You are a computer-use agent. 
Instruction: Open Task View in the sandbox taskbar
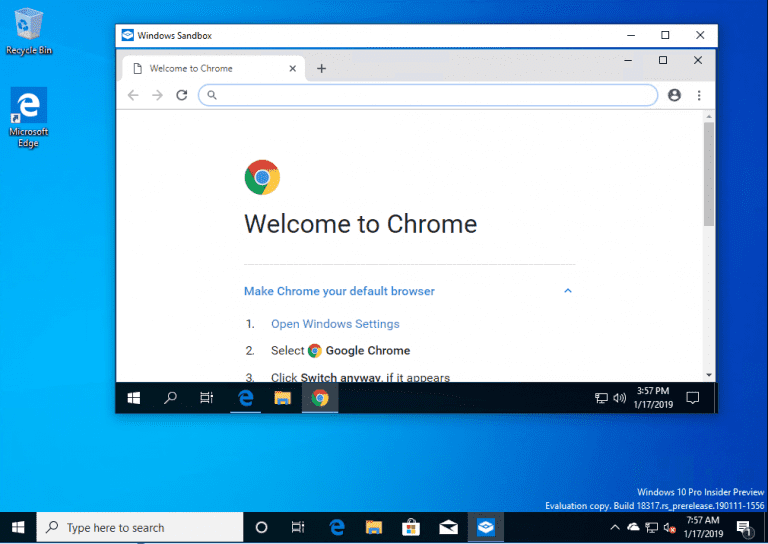coord(207,398)
